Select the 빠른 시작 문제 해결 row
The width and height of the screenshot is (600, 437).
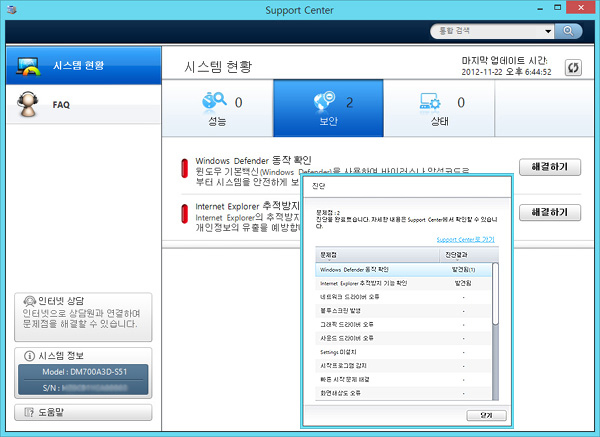click(x=403, y=380)
